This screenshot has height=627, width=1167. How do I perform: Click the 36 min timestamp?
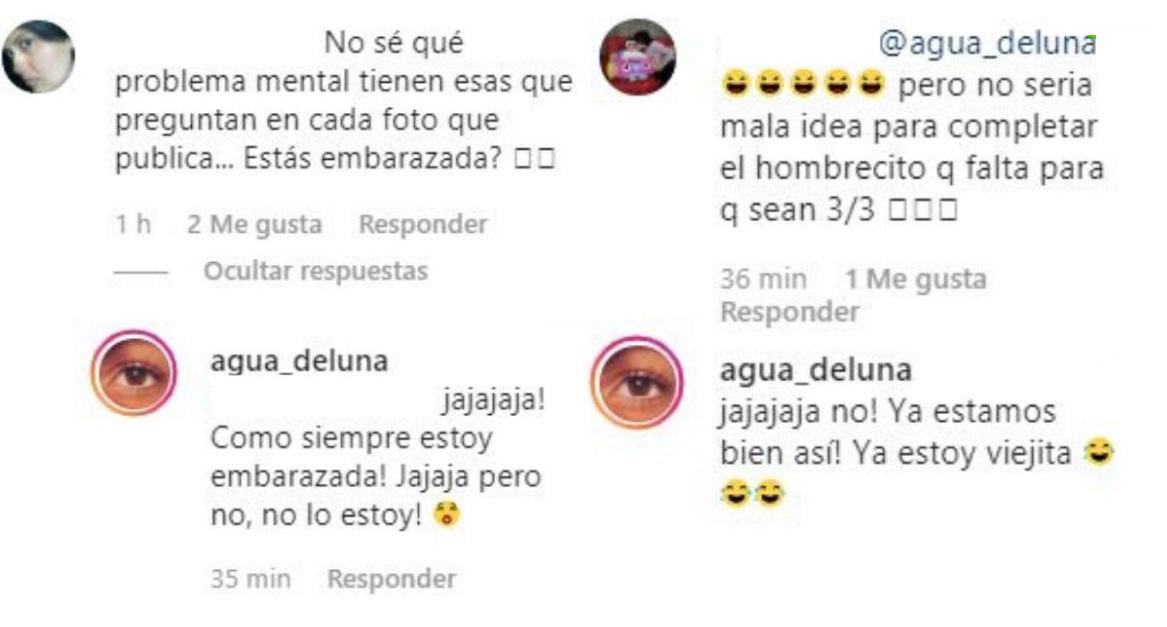click(x=764, y=279)
